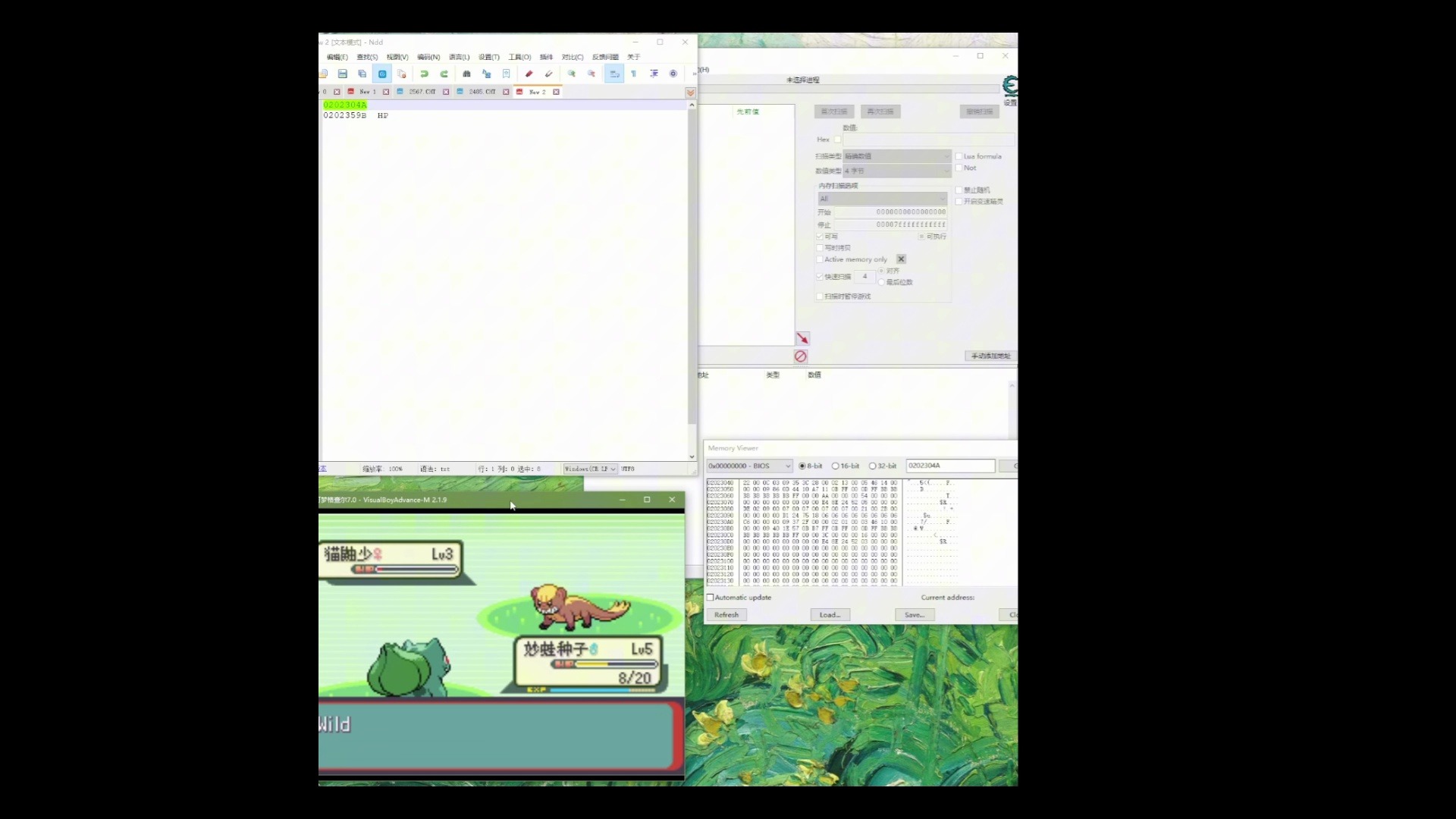
Task: Select the 32-bit radio button
Action: (x=872, y=466)
